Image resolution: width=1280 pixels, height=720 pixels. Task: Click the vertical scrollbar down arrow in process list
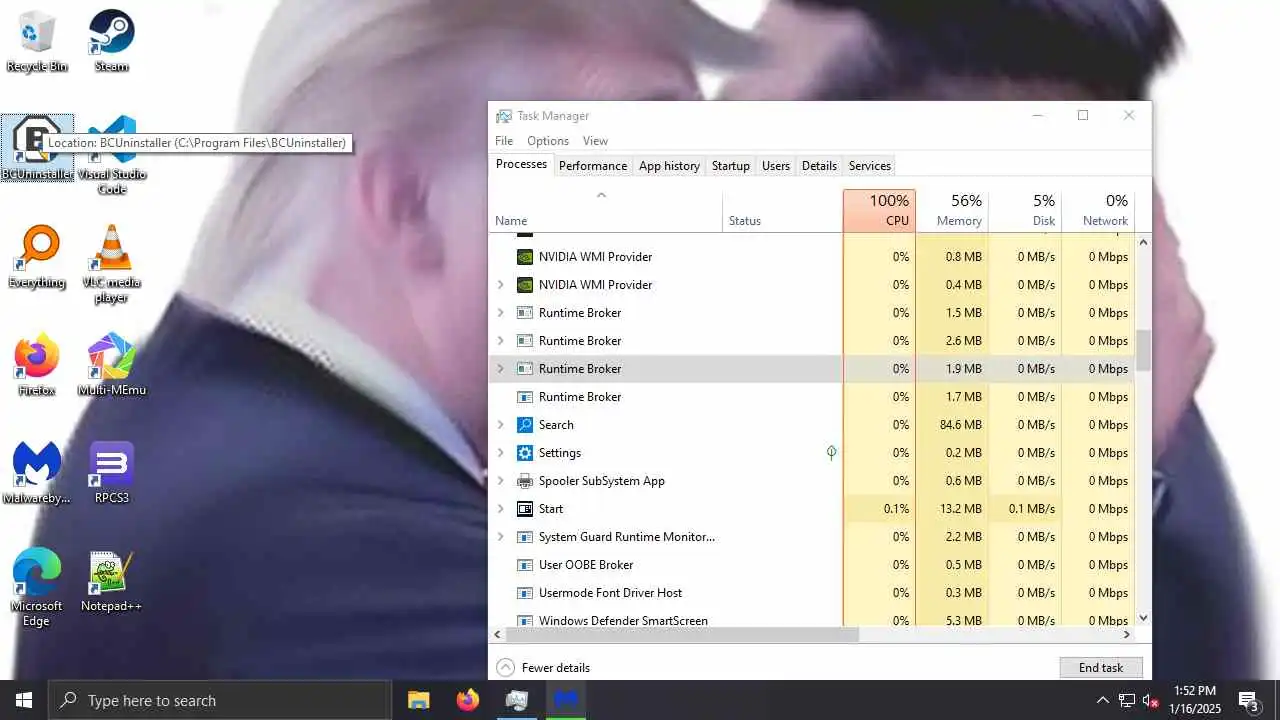click(1143, 618)
